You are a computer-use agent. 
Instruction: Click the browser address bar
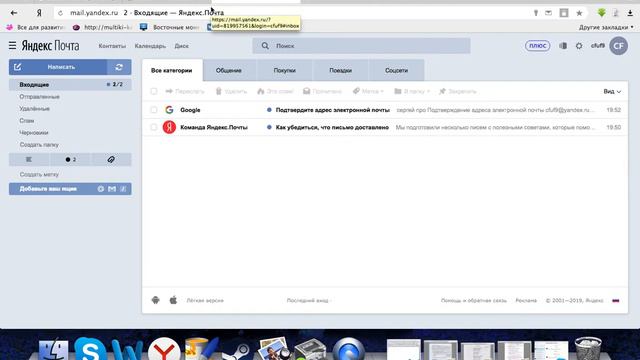294,13
